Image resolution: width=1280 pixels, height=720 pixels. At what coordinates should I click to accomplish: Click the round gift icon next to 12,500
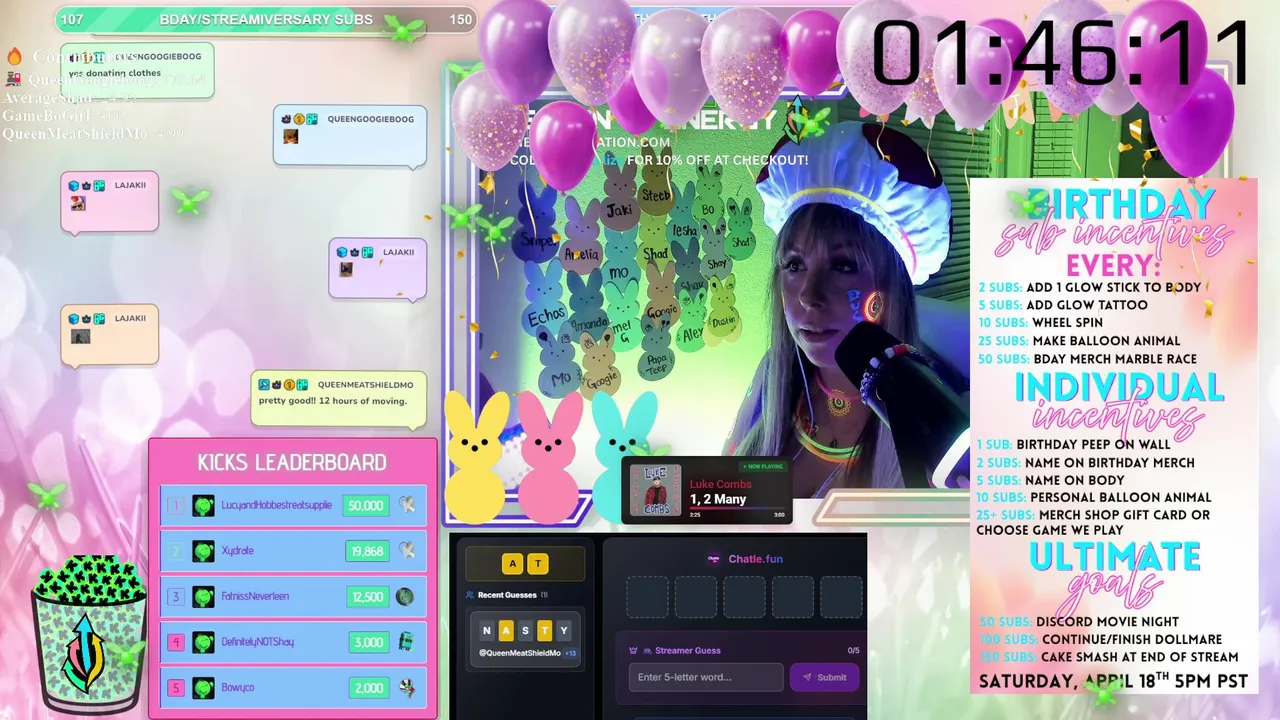(405, 596)
